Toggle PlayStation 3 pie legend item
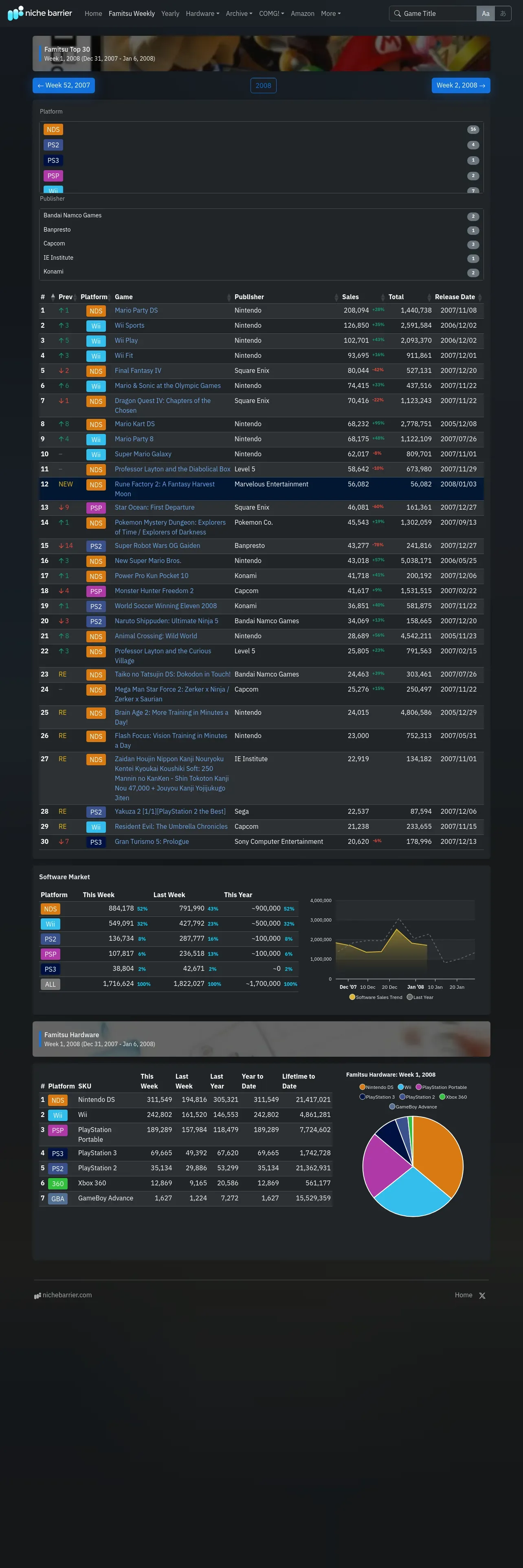Viewport: 523px width, 1568px height. point(377,1097)
